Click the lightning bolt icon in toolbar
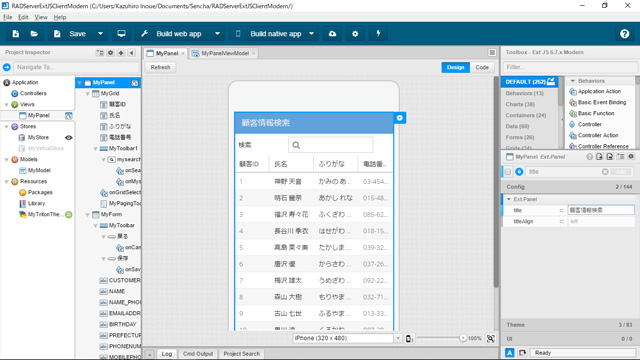640x360 pixels. tap(378, 34)
